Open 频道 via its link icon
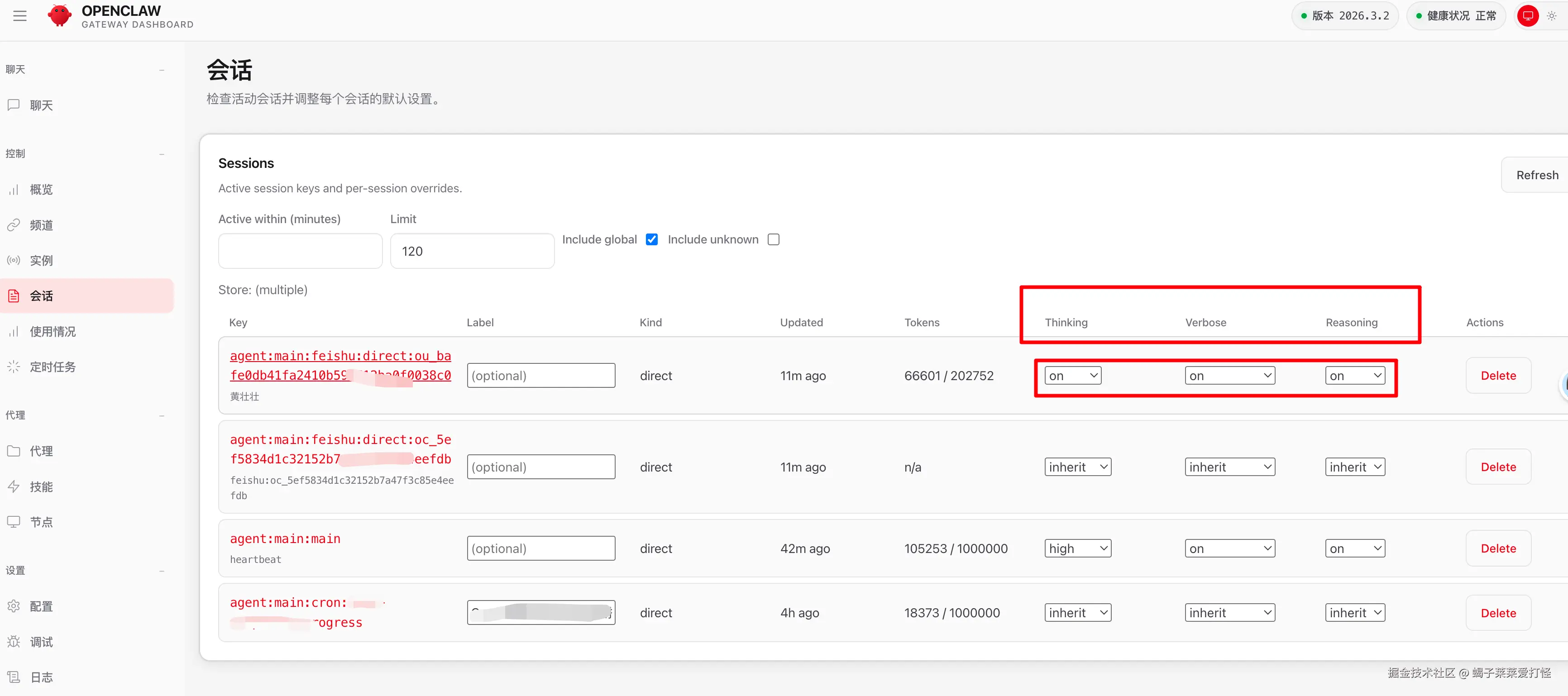This screenshot has width=1568, height=696. pos(14,225)
